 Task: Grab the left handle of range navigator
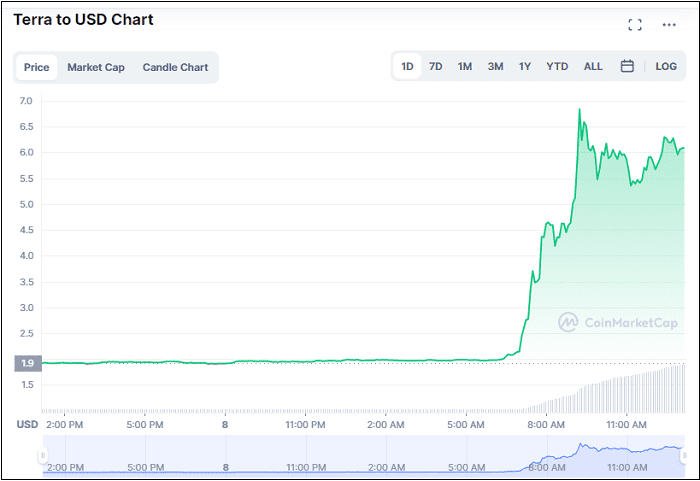click(43, 456)
